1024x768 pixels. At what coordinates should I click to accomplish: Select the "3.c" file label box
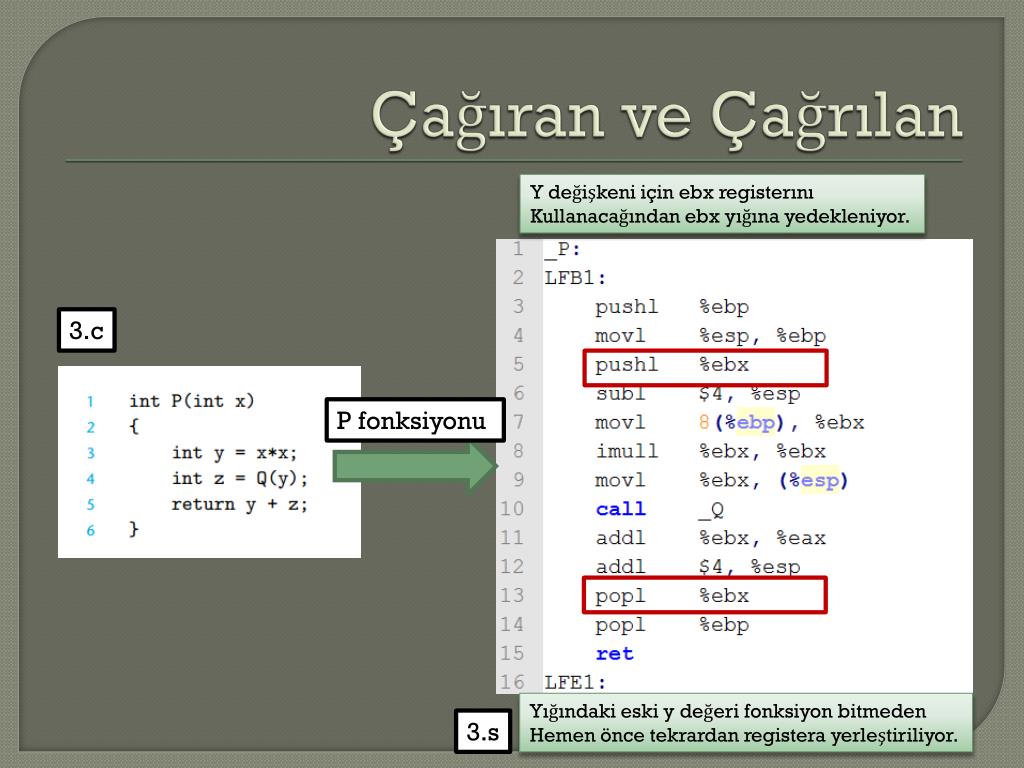[x=87, y=330]
